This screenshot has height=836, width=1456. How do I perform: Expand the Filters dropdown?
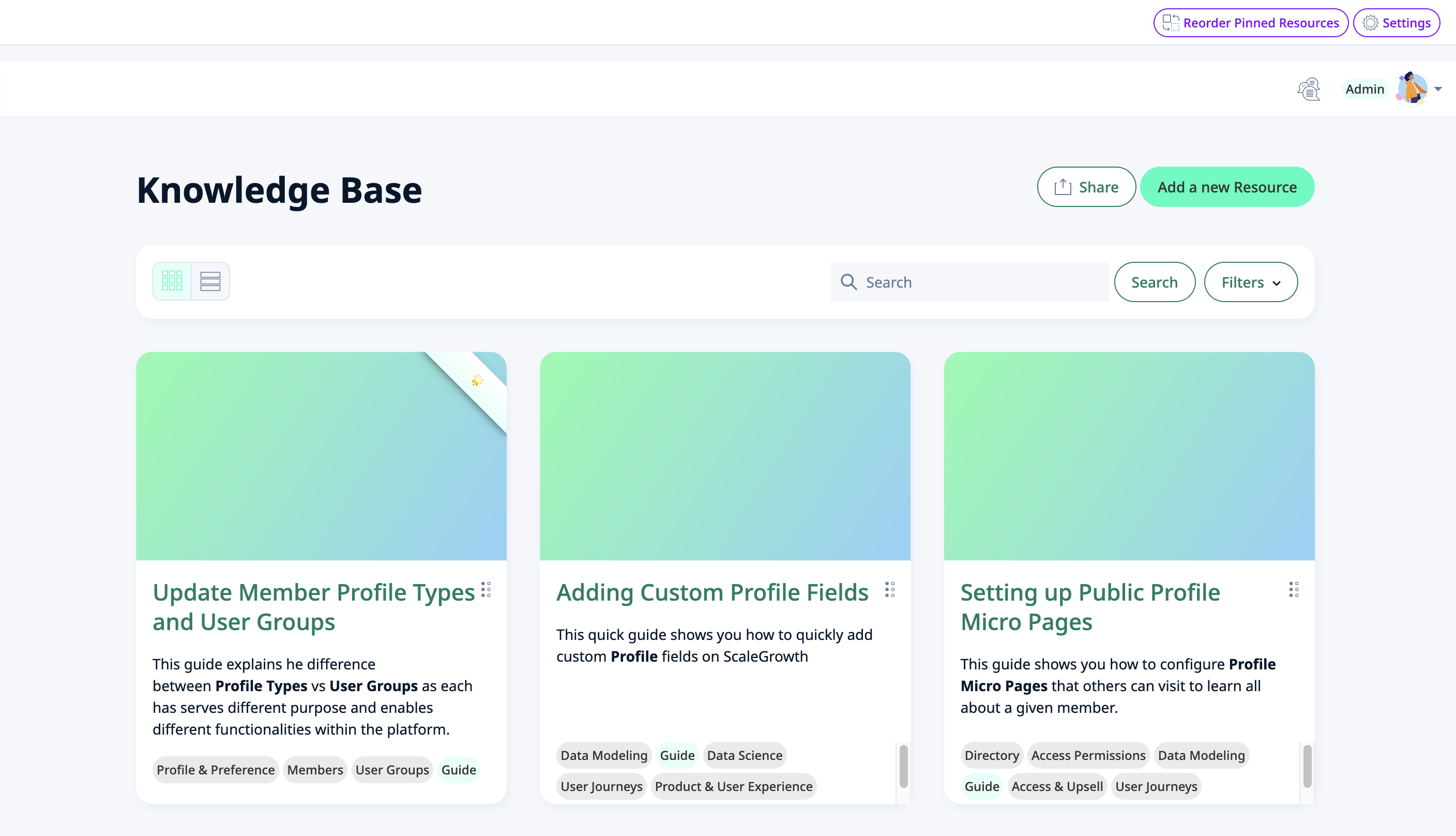(1251, 282)
